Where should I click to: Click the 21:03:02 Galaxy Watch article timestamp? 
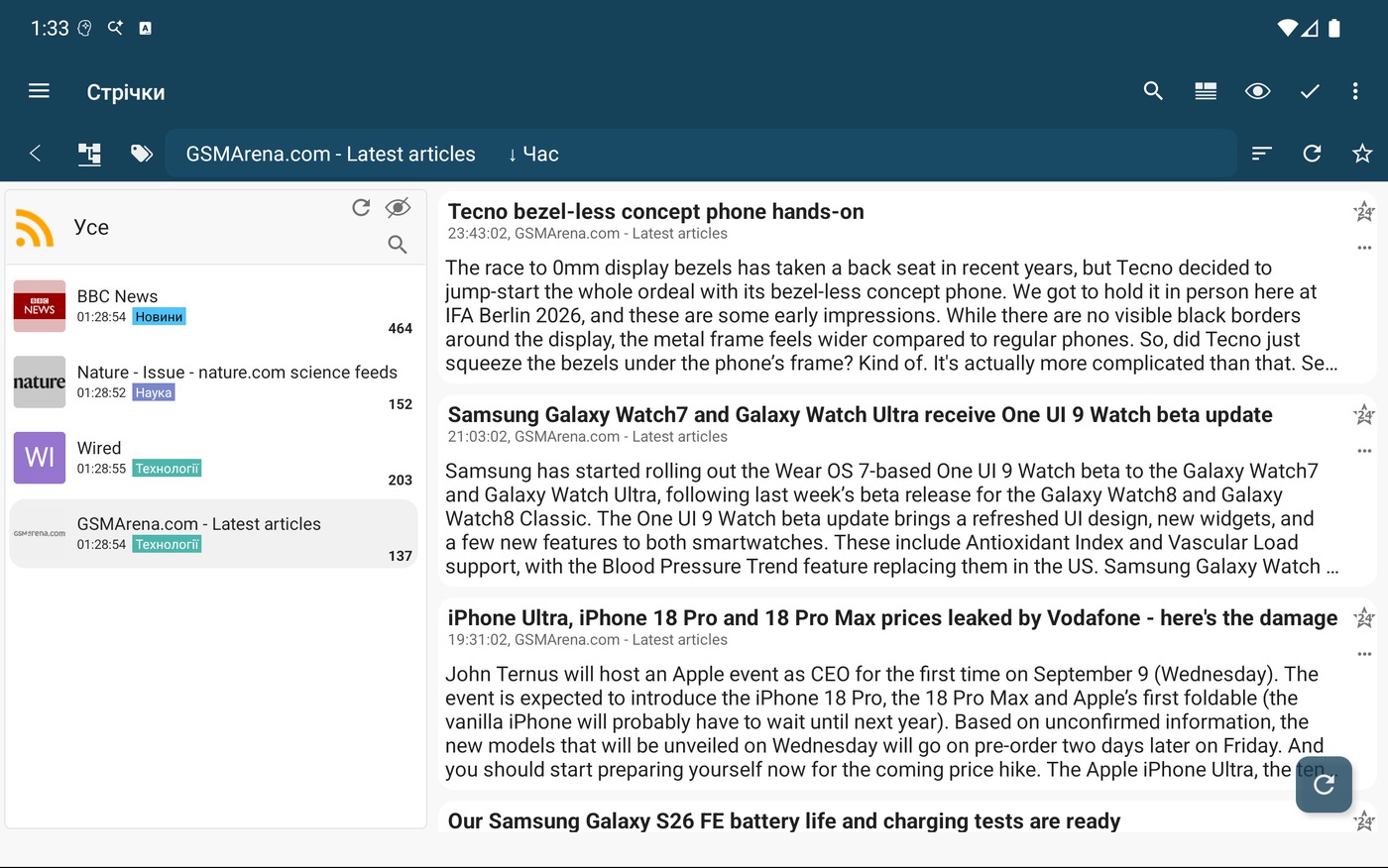point(477,437)
